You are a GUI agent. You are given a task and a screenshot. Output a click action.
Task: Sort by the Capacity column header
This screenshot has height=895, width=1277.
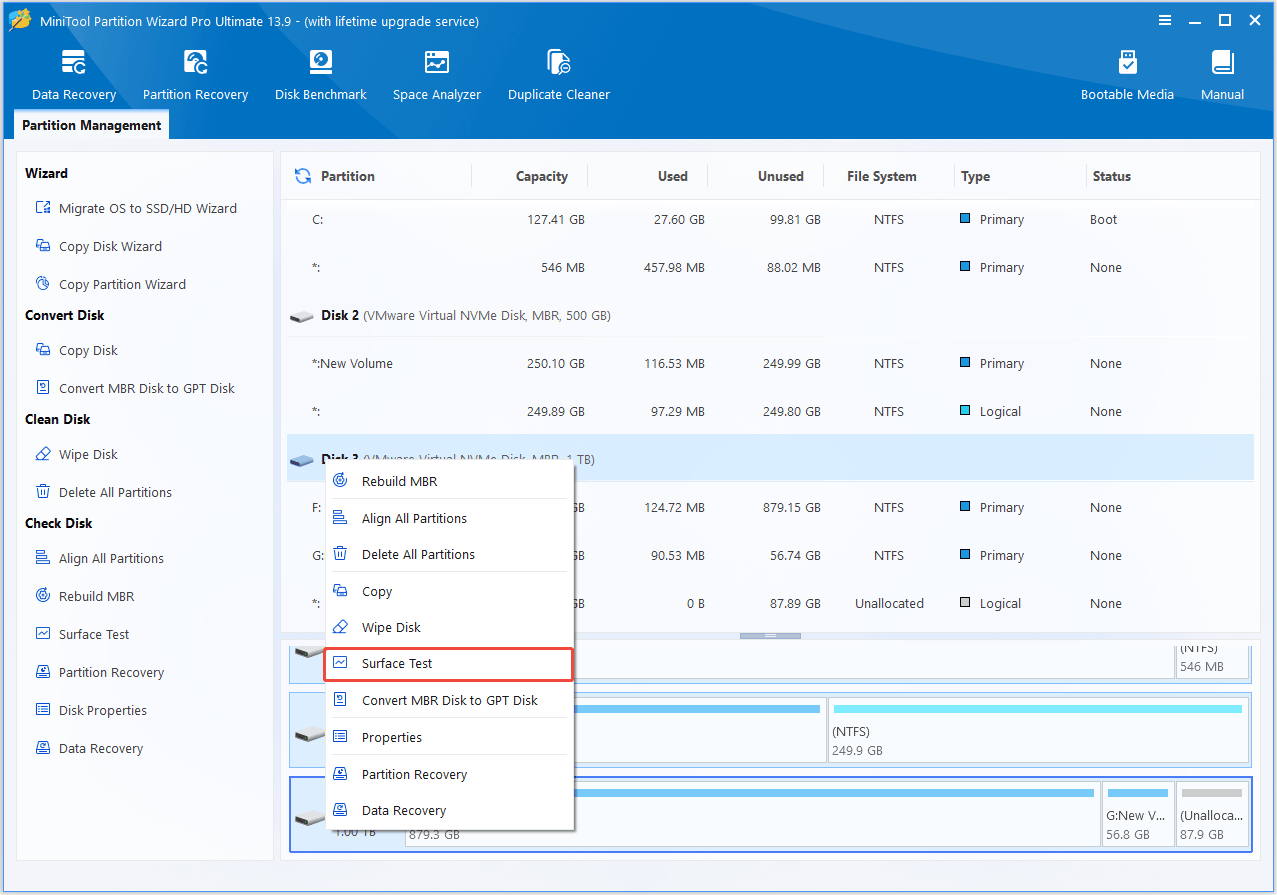542,176
